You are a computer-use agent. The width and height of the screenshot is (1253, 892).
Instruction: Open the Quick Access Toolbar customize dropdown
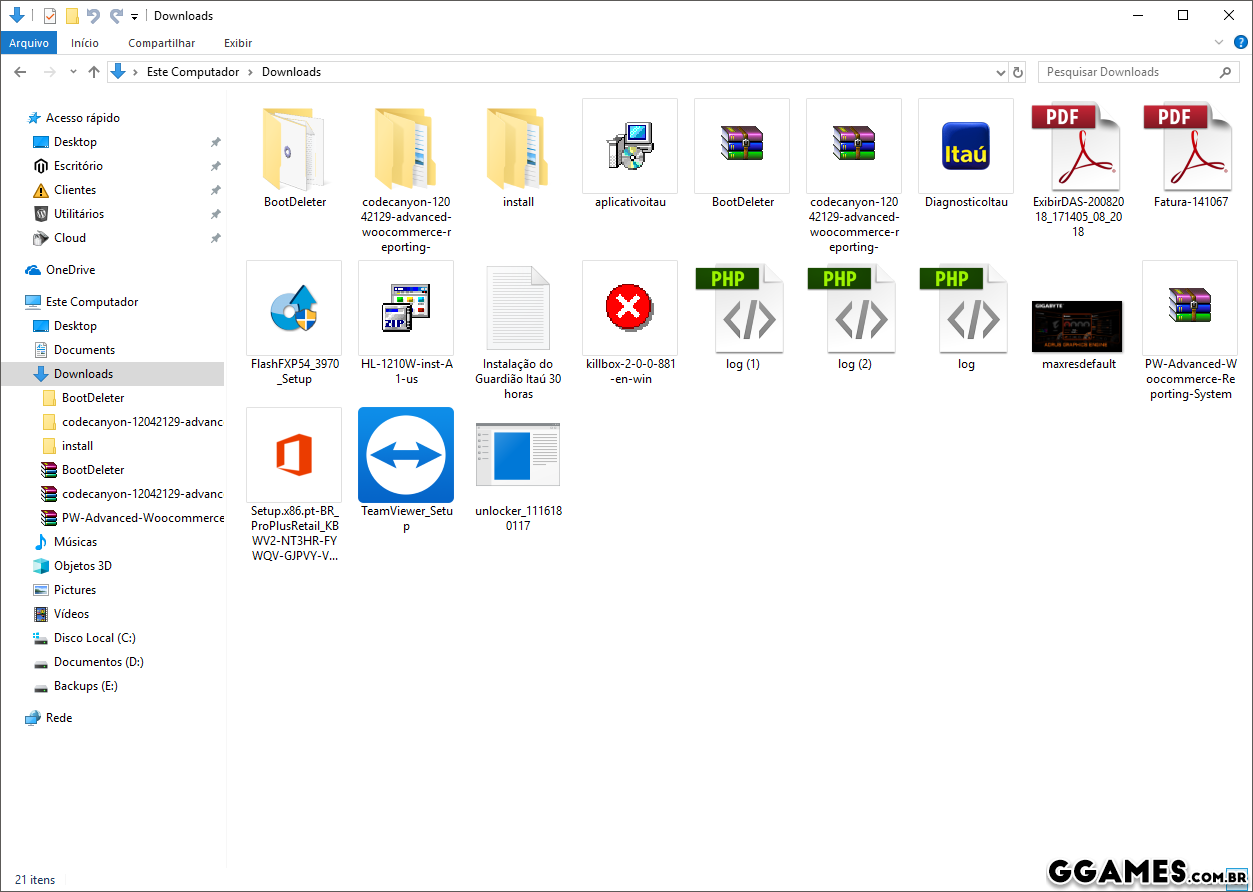click(x=134, y=17)
